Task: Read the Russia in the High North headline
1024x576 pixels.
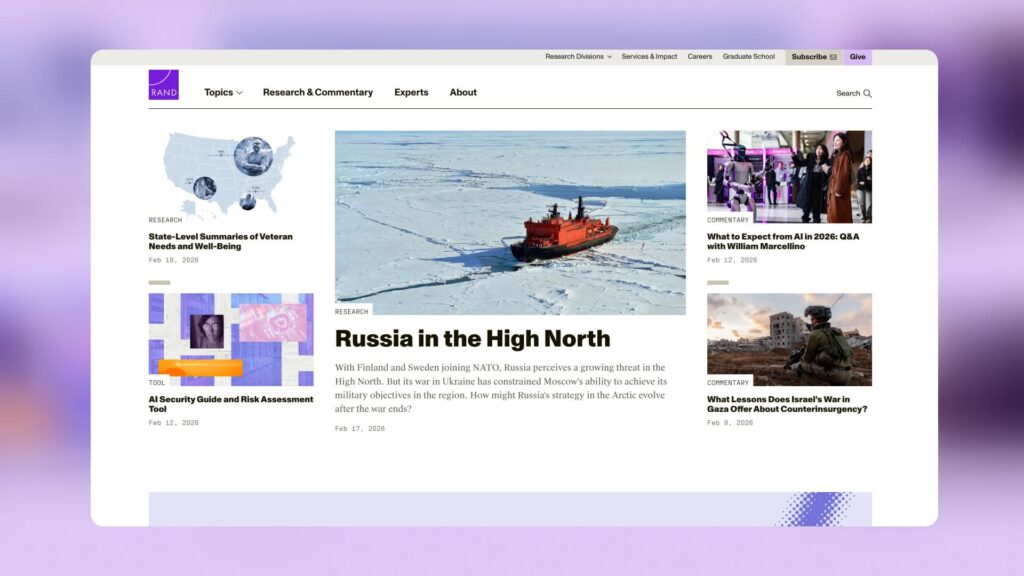Action: pyautogui.click(x=472, y=339)
